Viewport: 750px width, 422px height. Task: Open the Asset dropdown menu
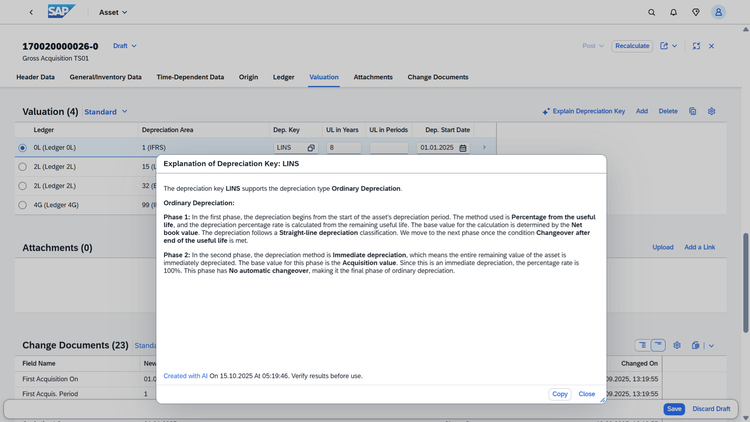point(113,12)
